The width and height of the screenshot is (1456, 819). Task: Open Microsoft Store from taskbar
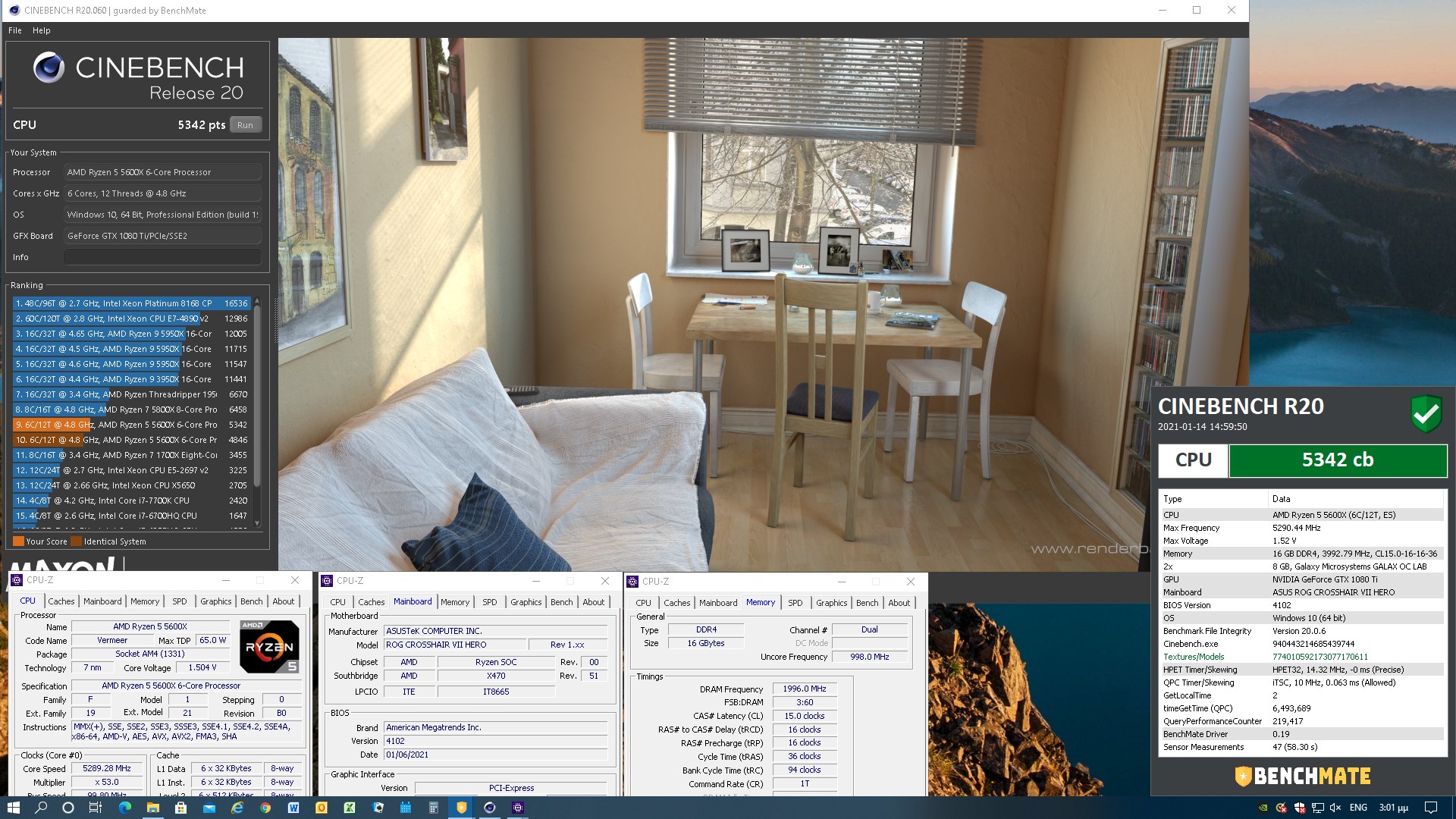click(x=180, y=808)
